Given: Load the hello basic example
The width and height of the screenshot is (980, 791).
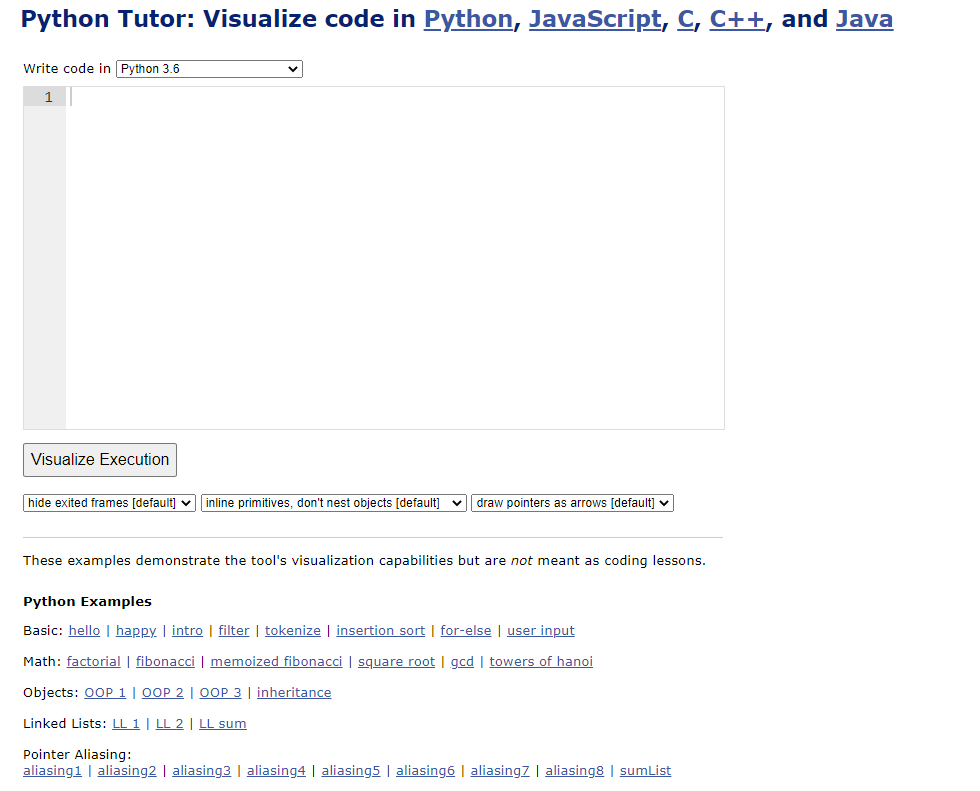Looking at the screenshot, I should 84,630.
